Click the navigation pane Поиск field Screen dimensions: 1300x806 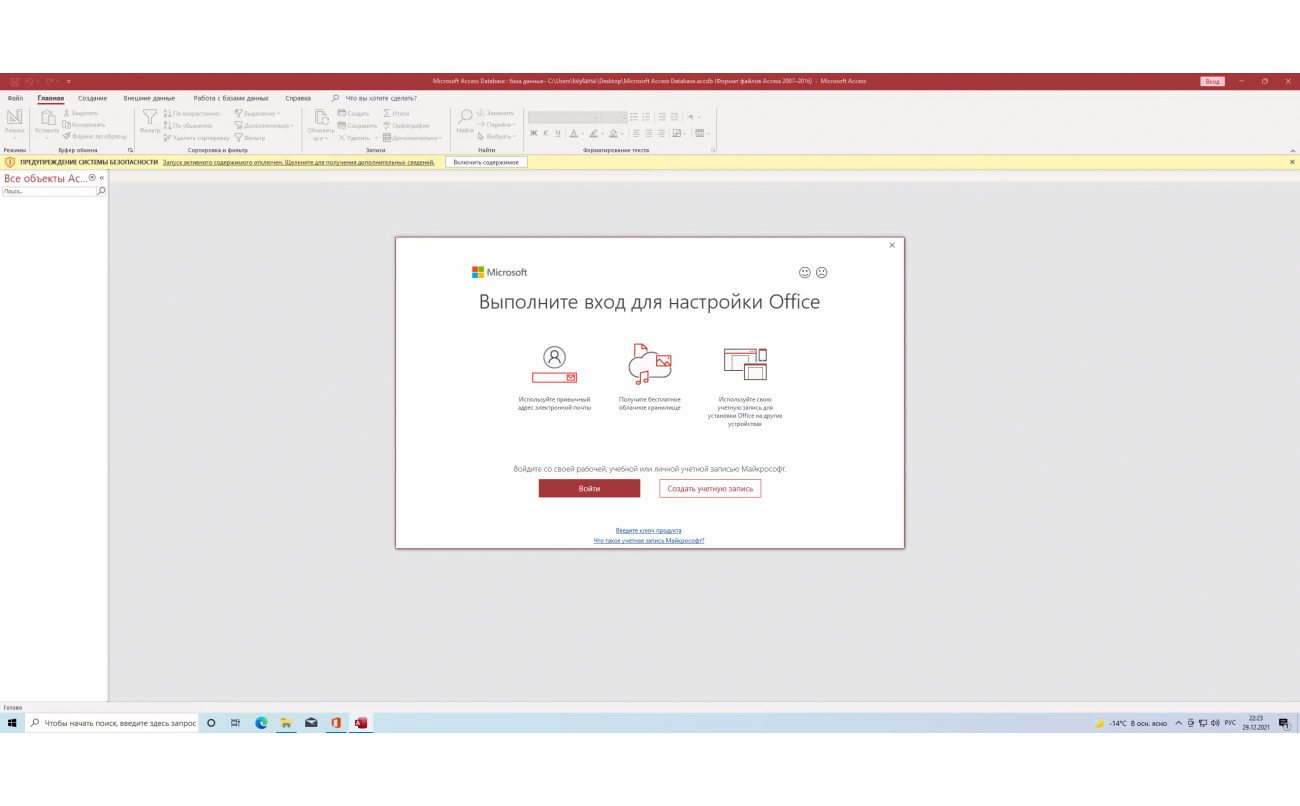tap(49, 190)
